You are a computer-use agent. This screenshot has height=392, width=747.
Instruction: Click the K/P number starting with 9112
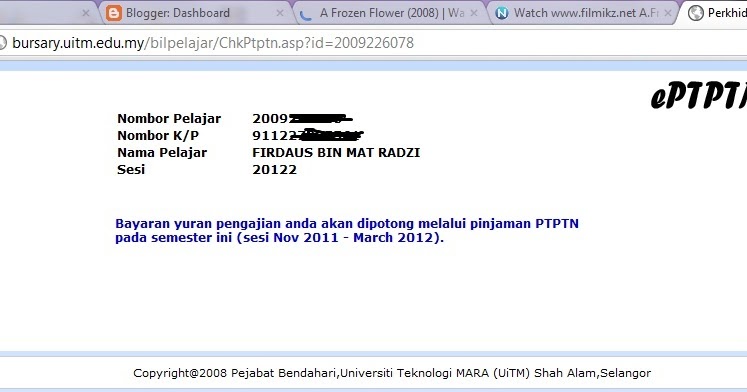click(x=308, y=135)
